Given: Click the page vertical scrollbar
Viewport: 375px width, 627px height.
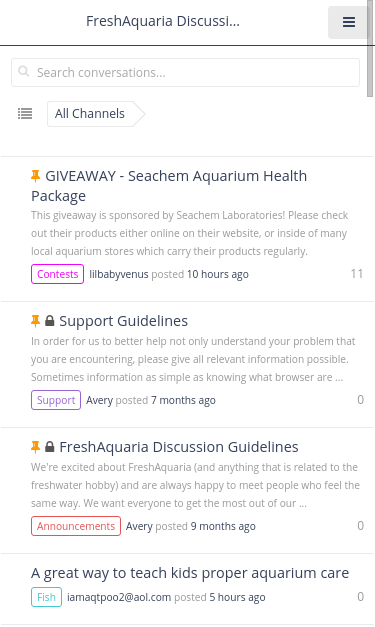Looking at the screenshot, I should click(371, 48).
